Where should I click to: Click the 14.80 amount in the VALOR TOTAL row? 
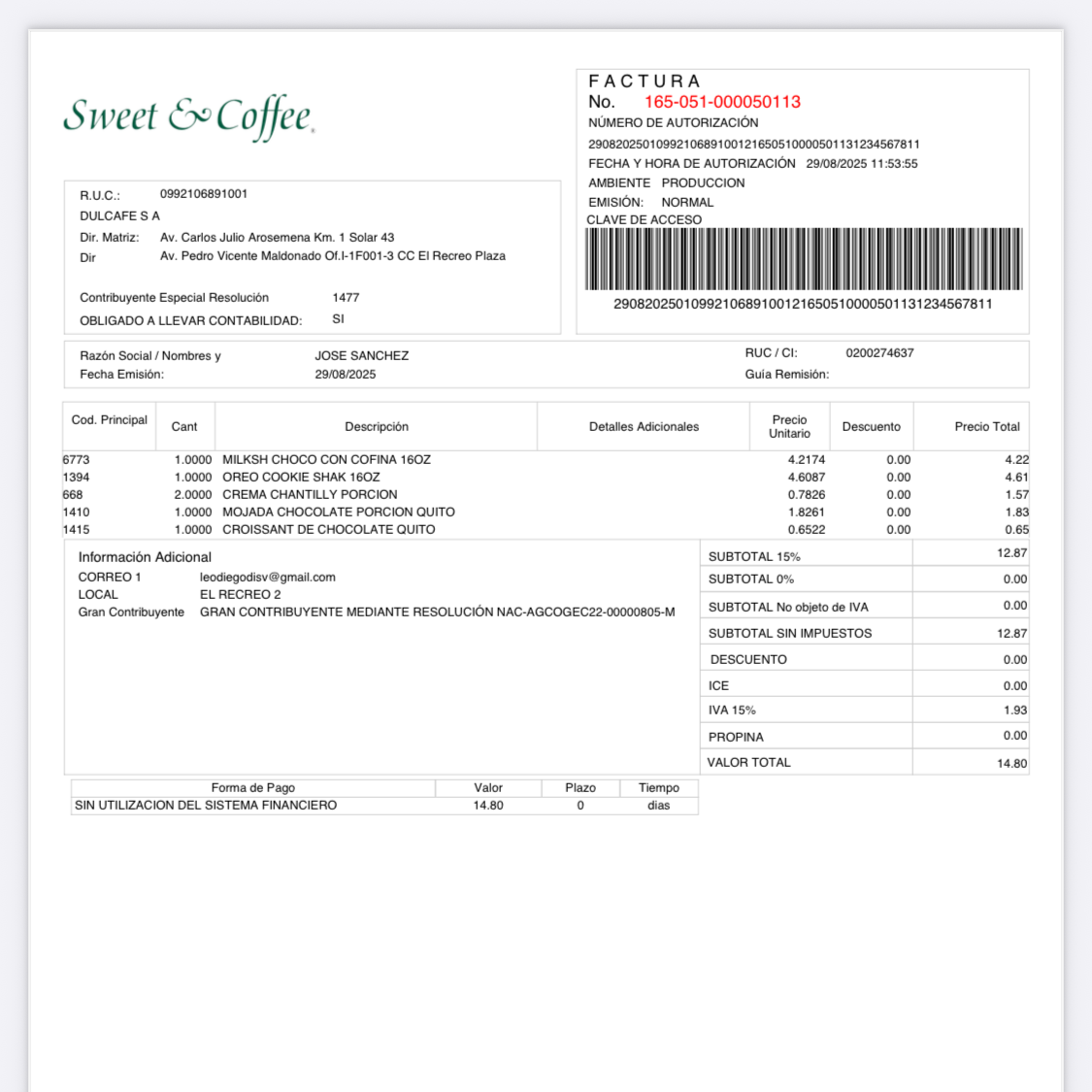1011,763
